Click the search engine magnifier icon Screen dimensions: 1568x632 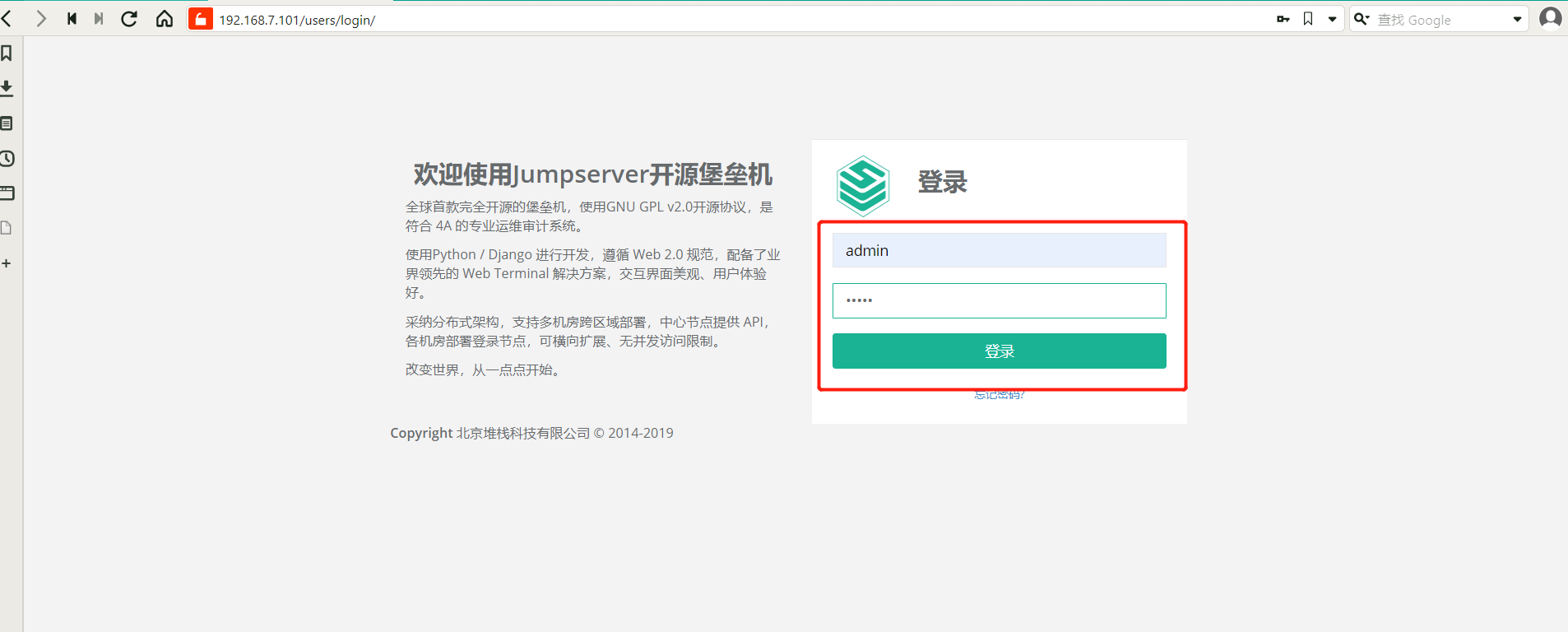pyautogui.click(x=1362, y=19)
